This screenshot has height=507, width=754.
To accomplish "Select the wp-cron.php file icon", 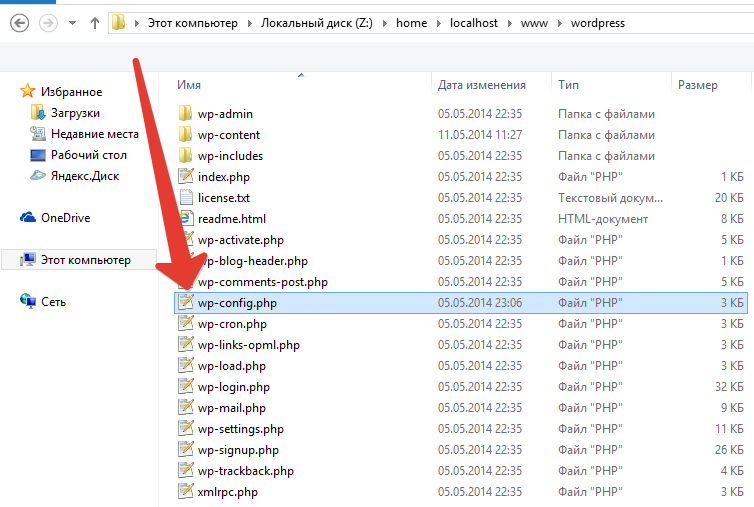I will (186, 323).
